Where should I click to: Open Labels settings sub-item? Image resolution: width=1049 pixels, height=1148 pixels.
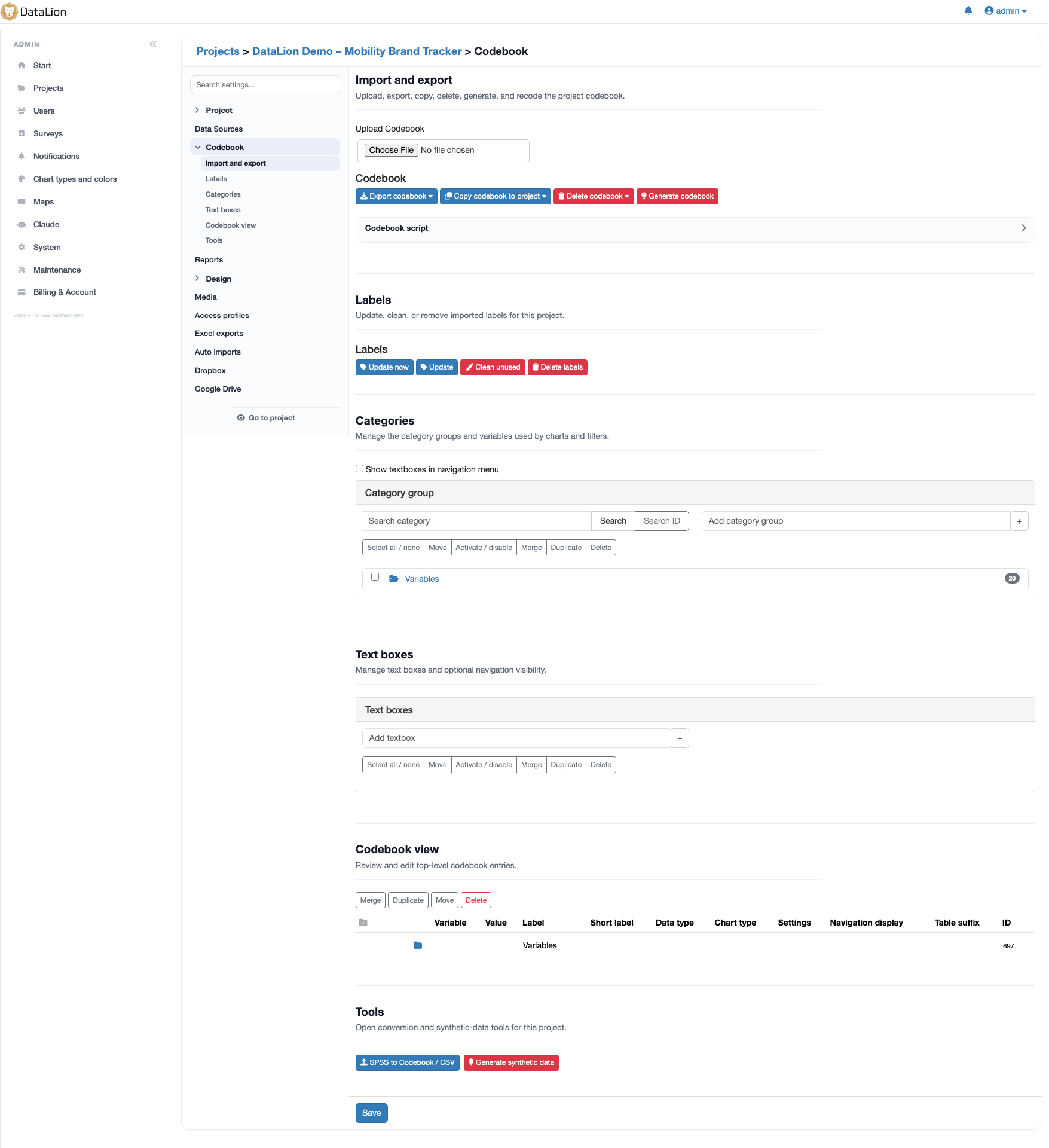click(x=216, y=179)
